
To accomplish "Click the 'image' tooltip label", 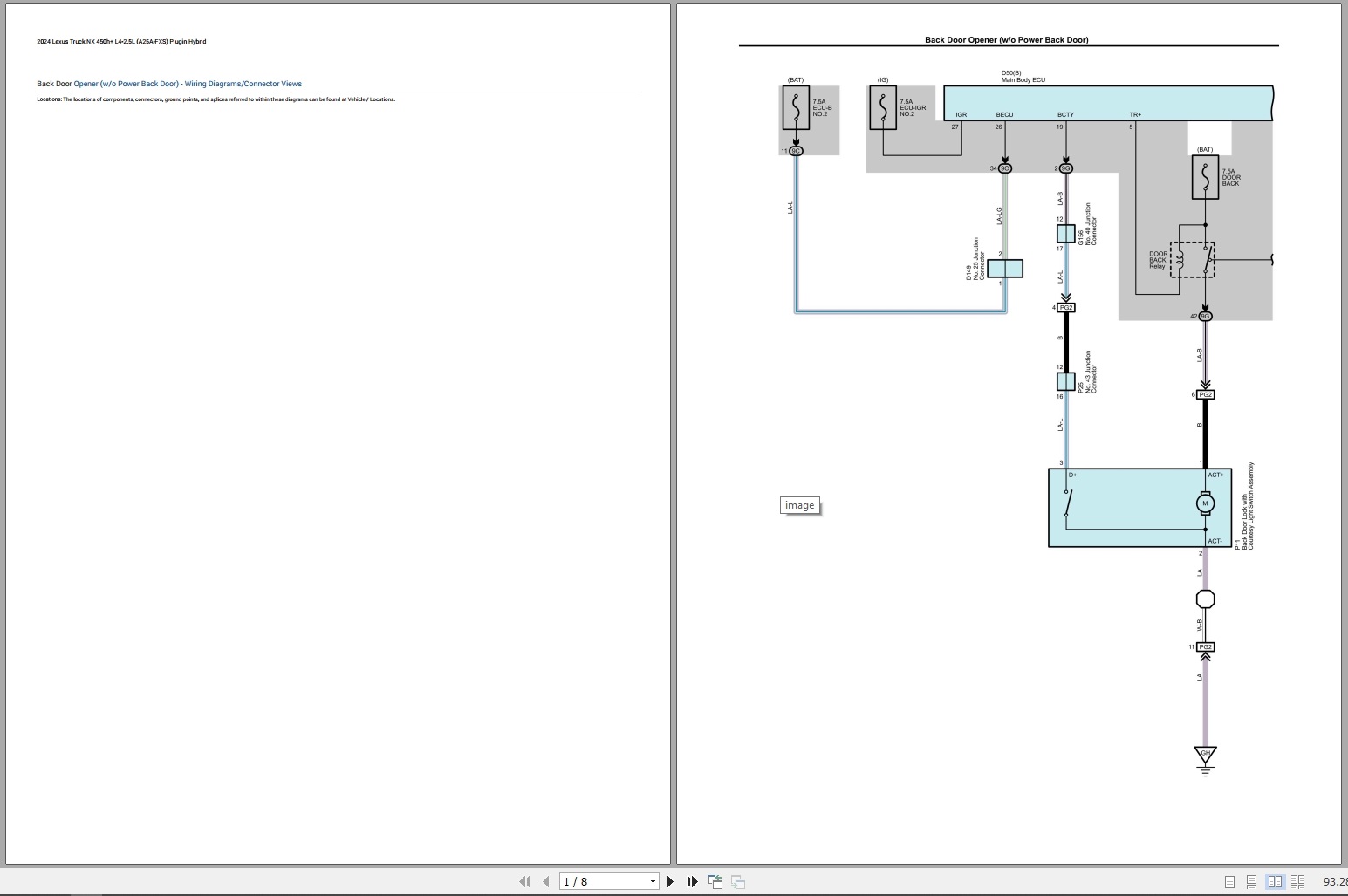I will pyautogui.click(x=799, y=505).
